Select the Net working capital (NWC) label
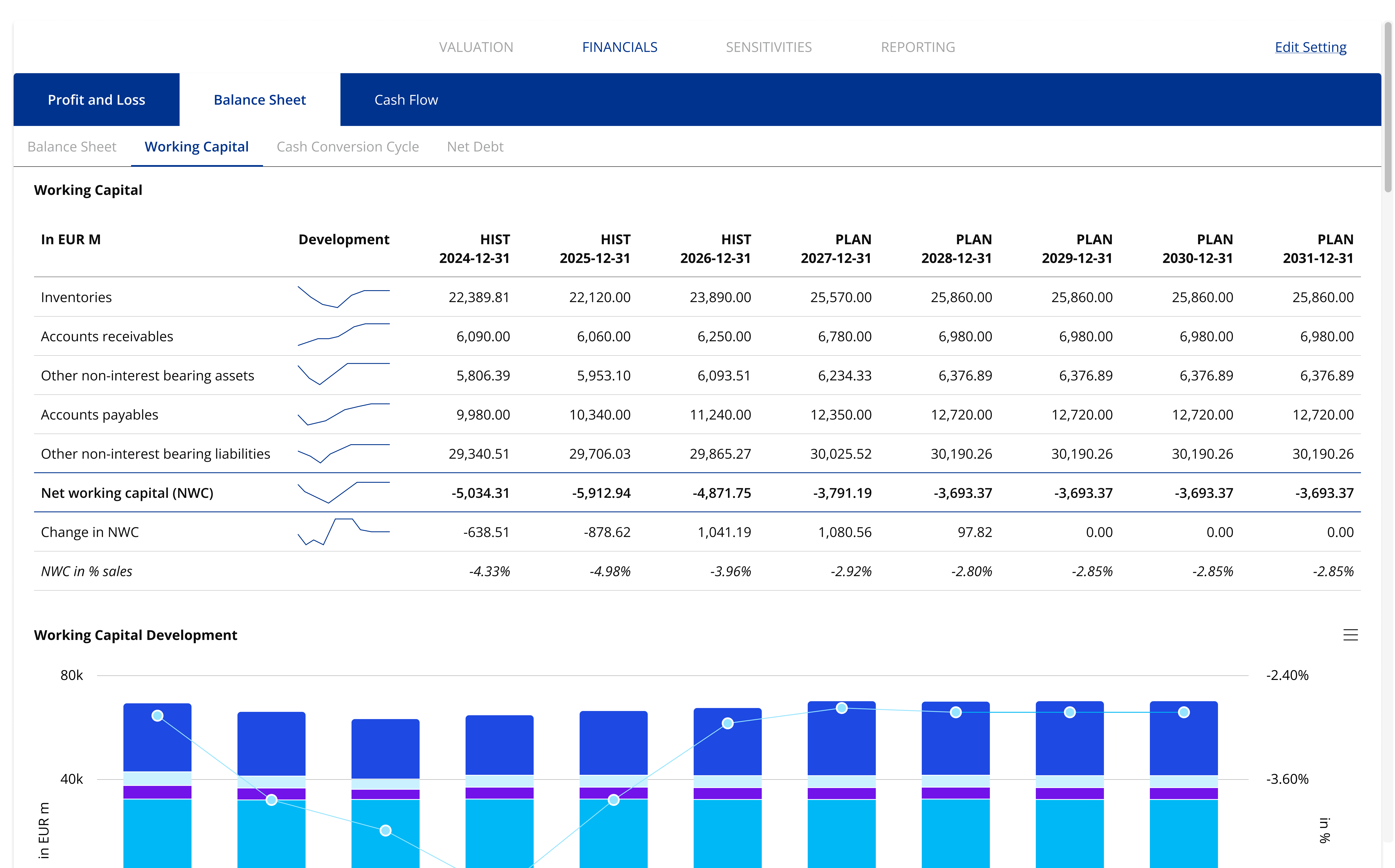This screenshot has height=868, width=1395. (x=127, y=493)
